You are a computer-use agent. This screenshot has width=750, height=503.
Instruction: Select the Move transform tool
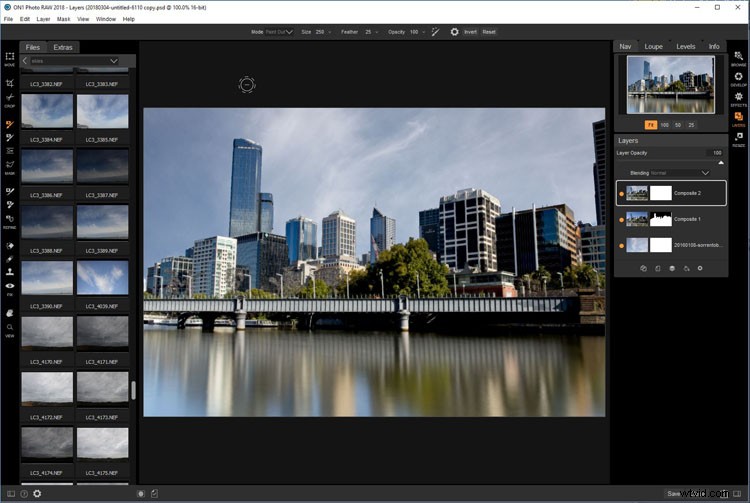coord(10,56)
